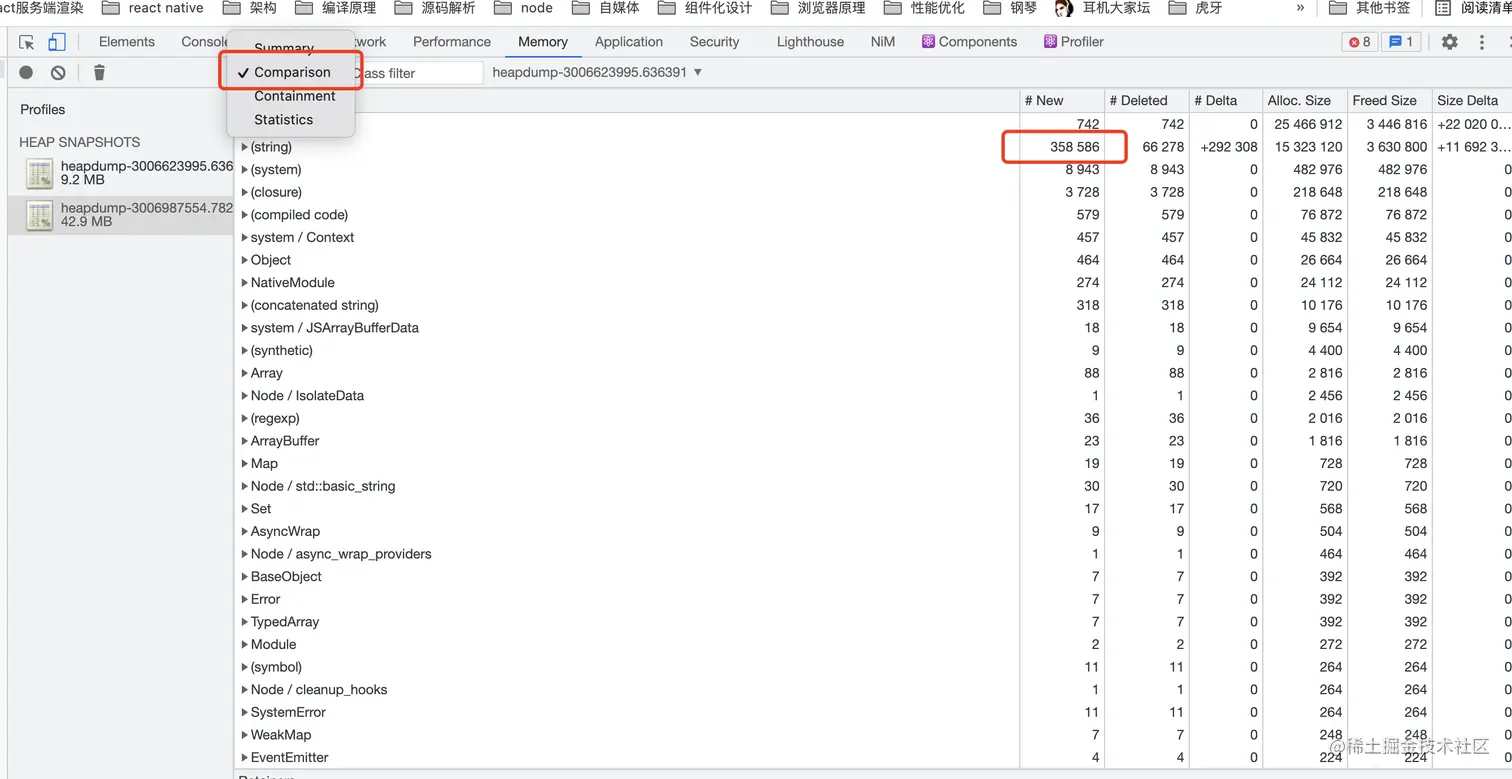
Task: Expand the NativeModule row
Action: (x=245, y=283)
